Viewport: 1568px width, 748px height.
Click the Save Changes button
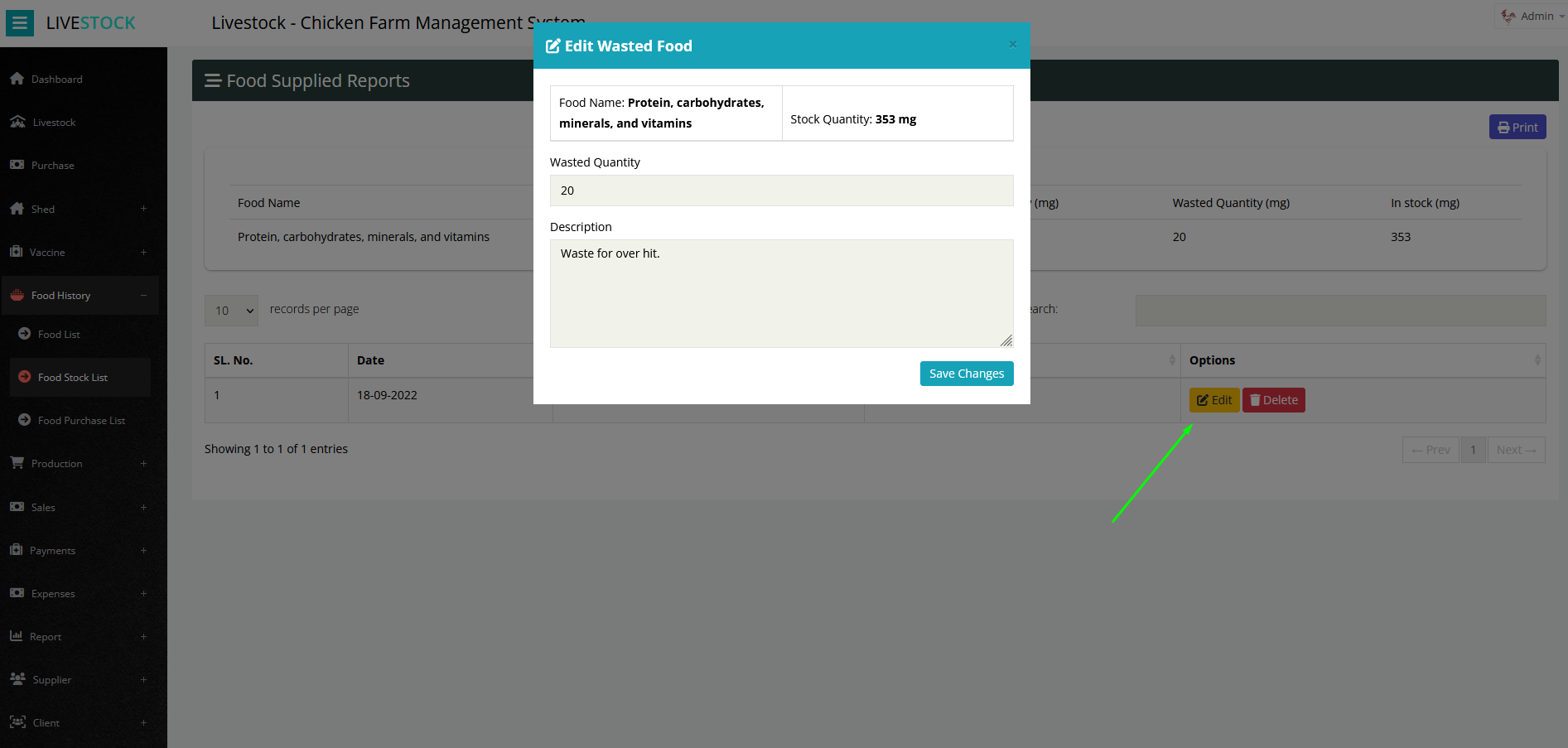(966, 374)
